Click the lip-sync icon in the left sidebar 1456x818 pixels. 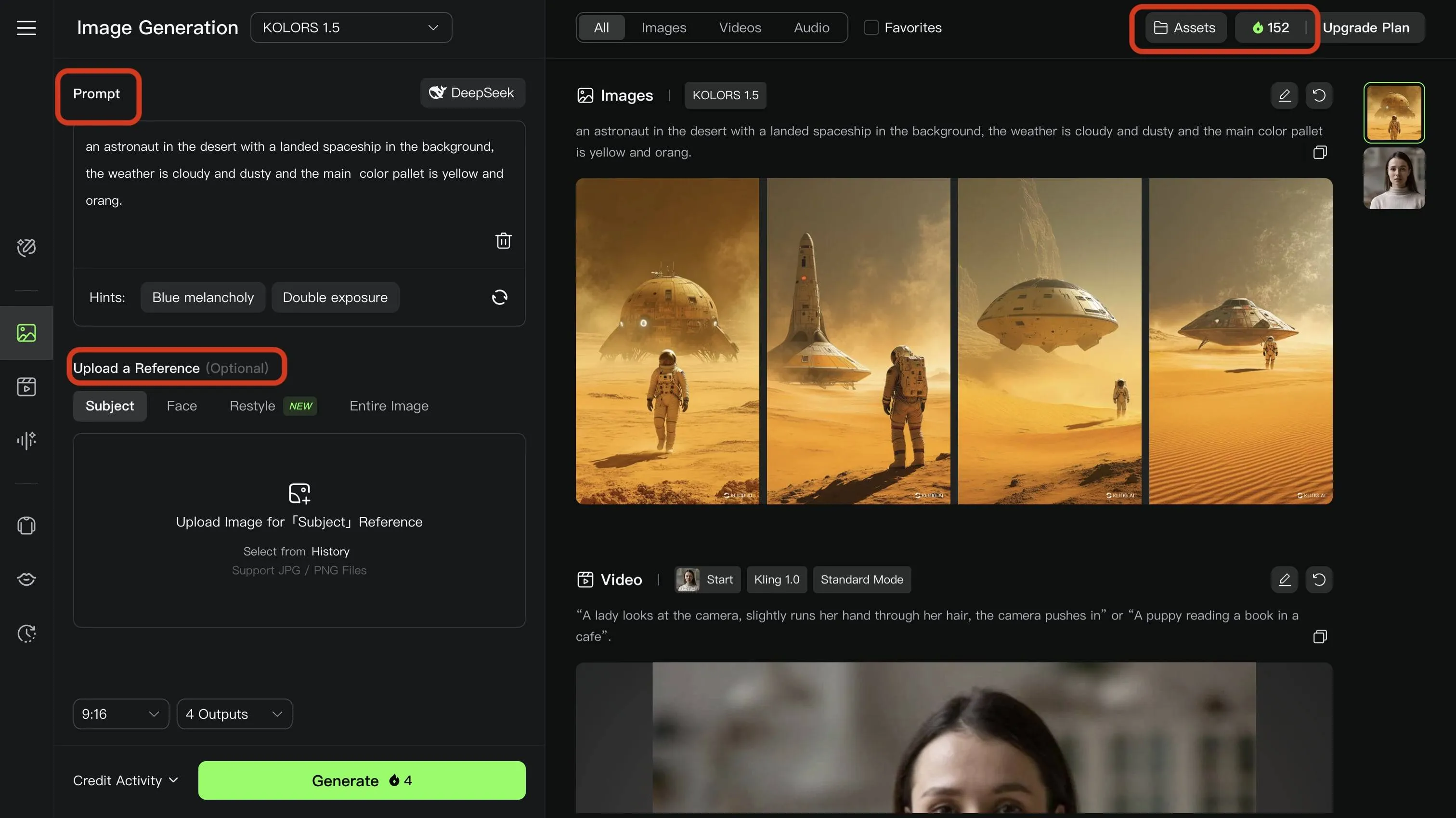click(26, 579)
